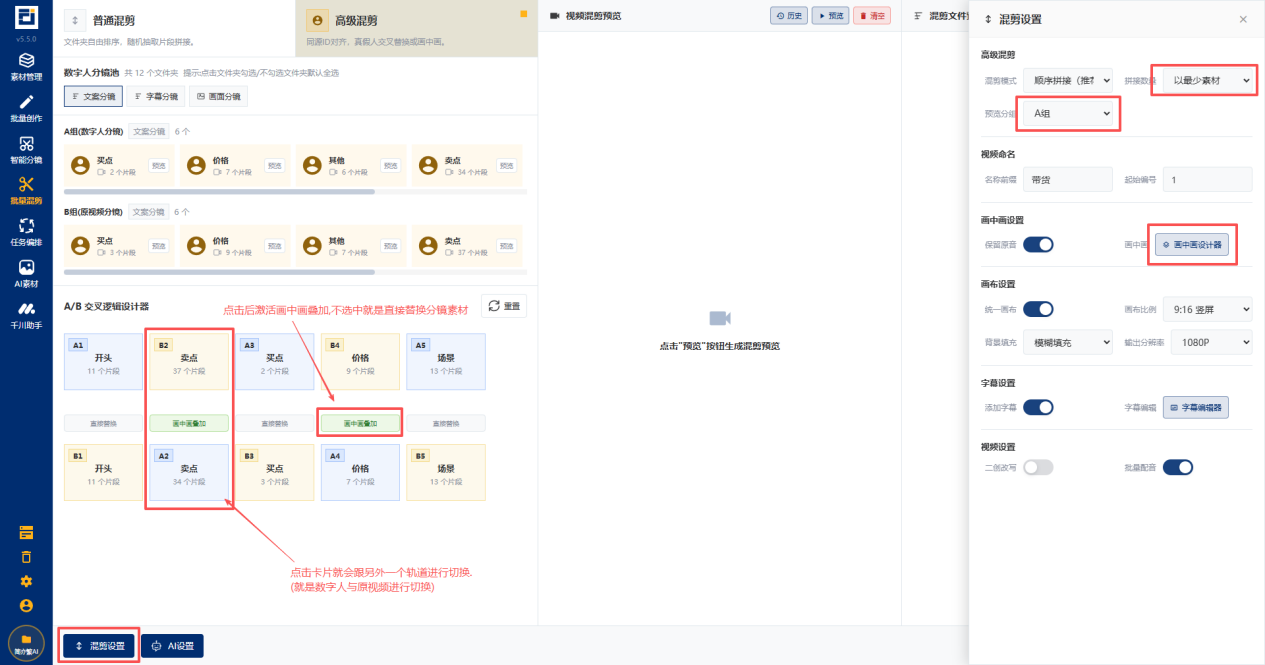
Task: Click the AI设置 bottom button
Action: (172, 646)
